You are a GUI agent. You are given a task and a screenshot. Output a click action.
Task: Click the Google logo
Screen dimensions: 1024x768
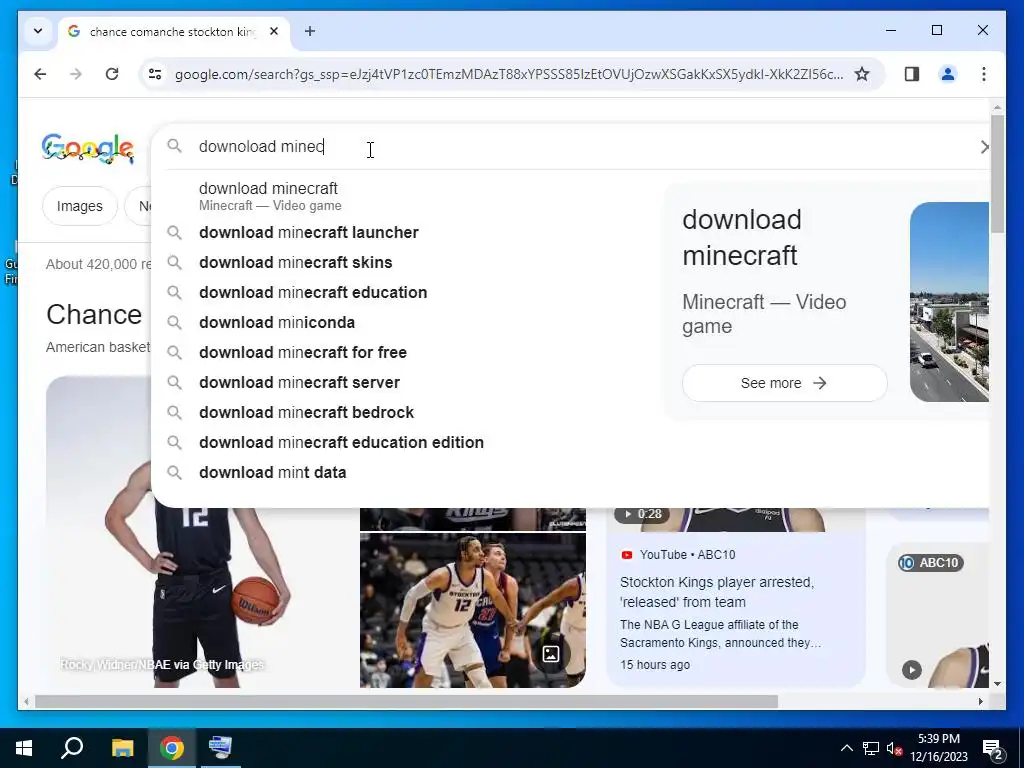[88, 148]
